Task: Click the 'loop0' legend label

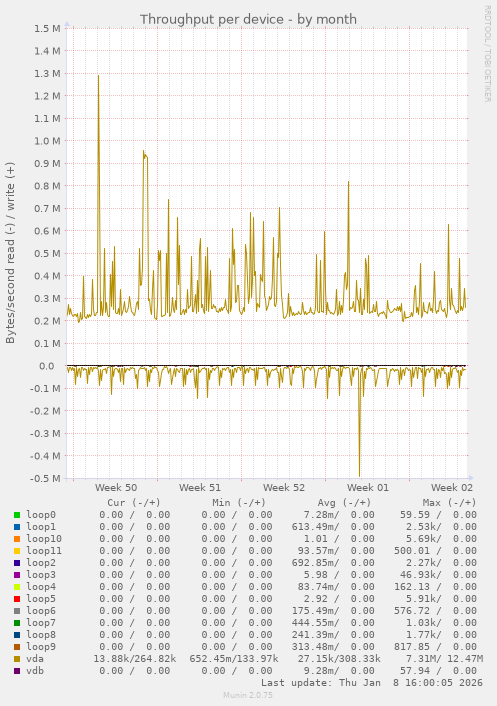Action: coord(41,515)
